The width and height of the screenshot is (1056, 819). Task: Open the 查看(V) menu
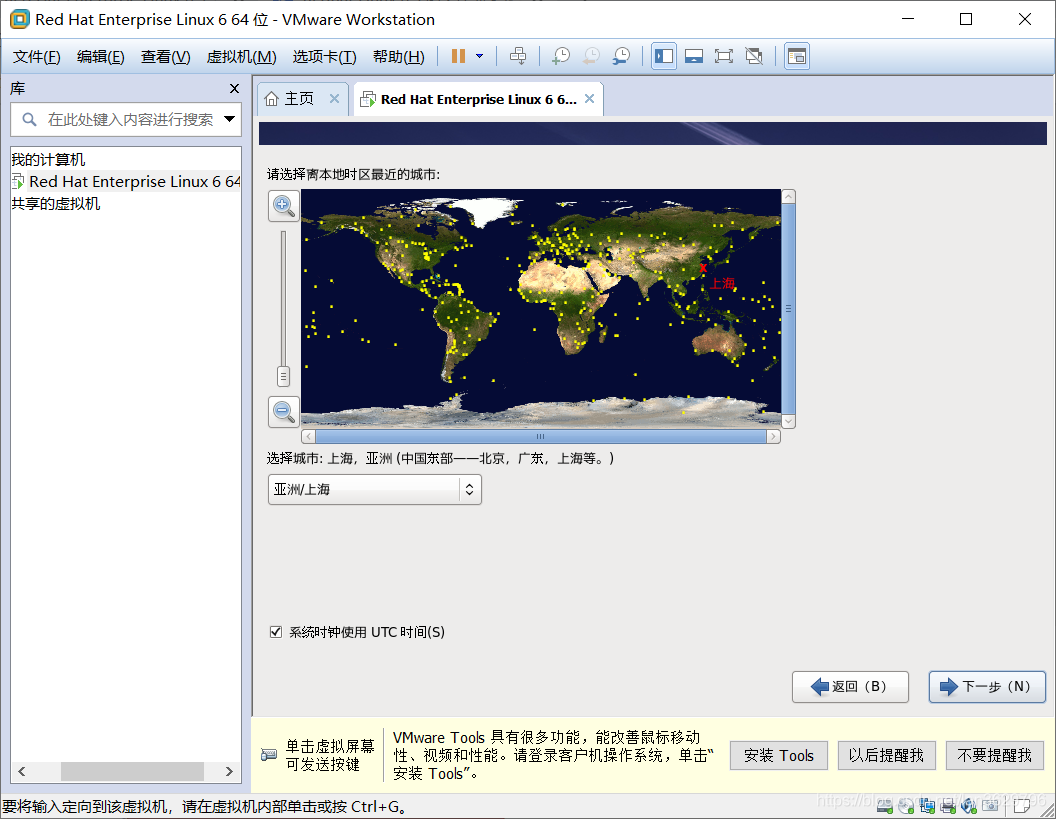click(166, 57)
